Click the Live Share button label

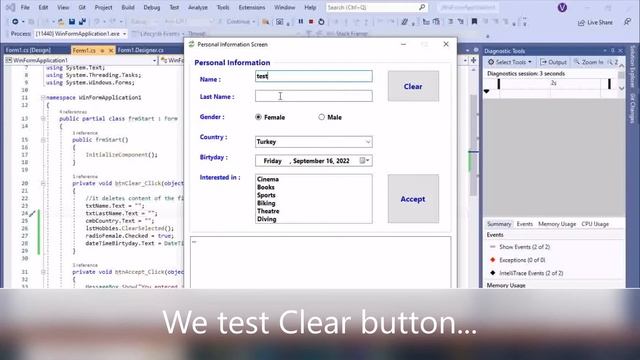tap(600, 22)
